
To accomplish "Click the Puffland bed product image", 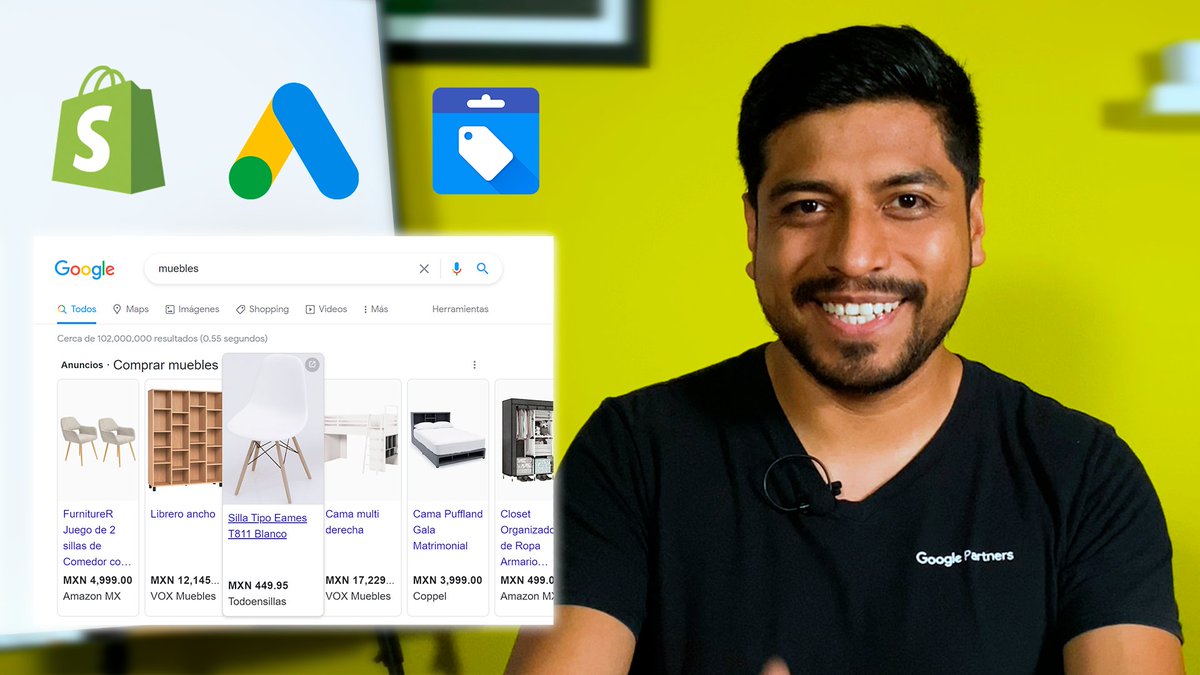I will click(448, 437).
